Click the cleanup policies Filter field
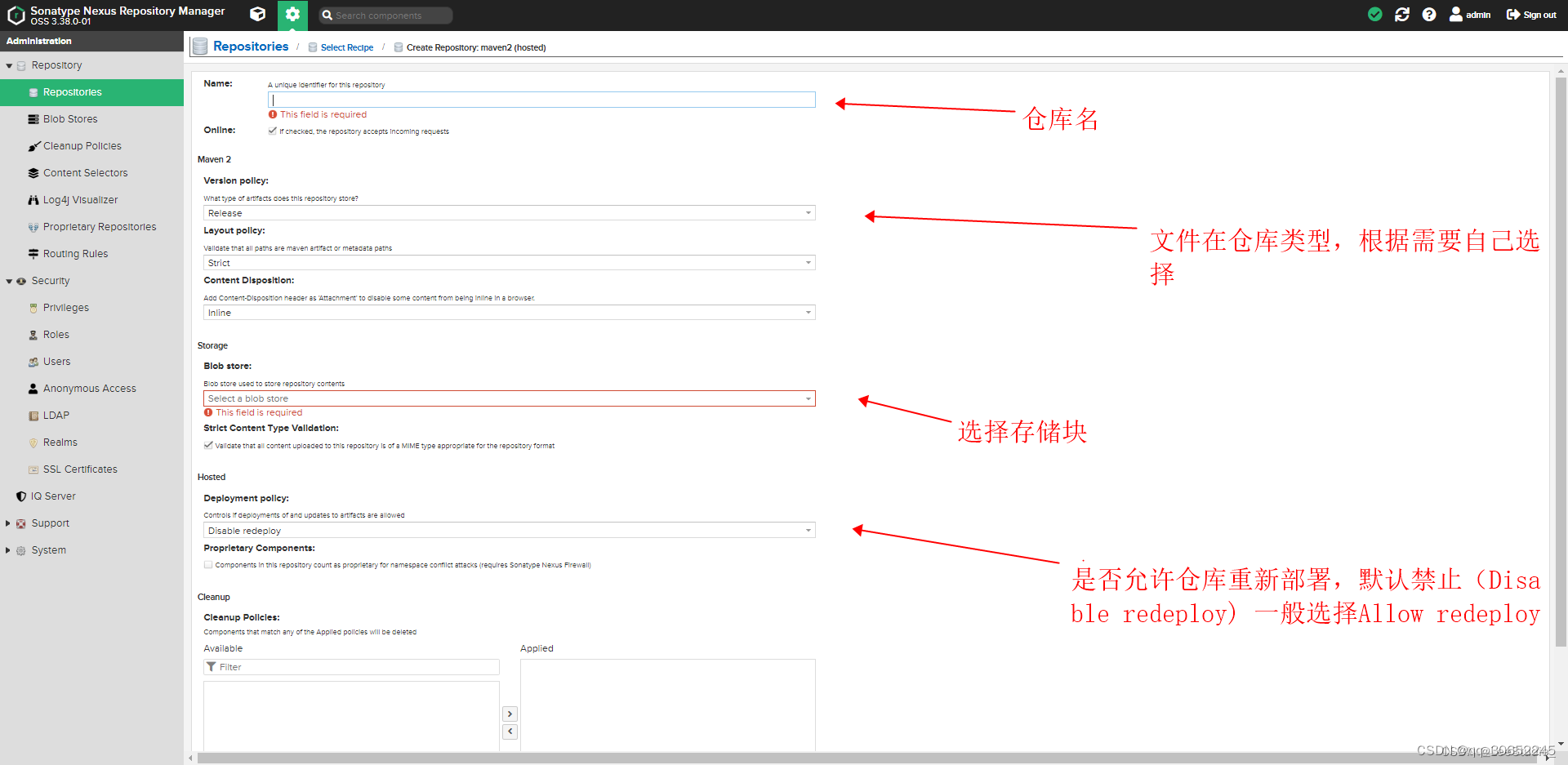This screenshot has width=1568, height=765. tap(351, 667)
